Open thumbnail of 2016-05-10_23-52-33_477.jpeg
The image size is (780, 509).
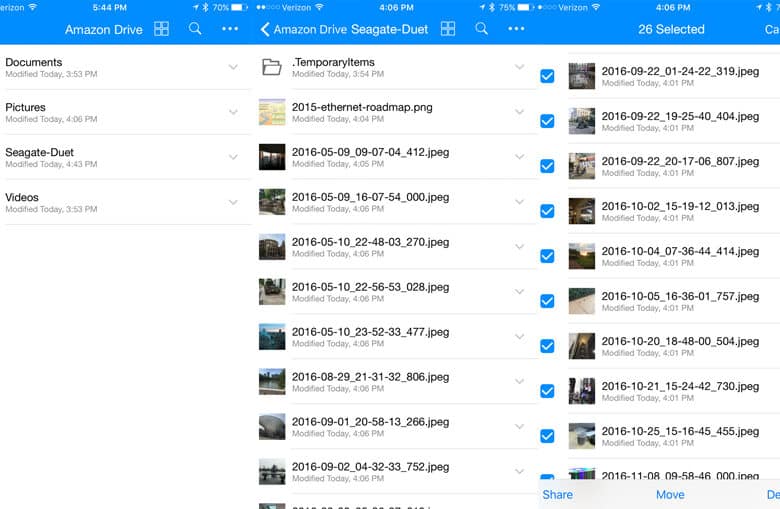pos(272,337)
